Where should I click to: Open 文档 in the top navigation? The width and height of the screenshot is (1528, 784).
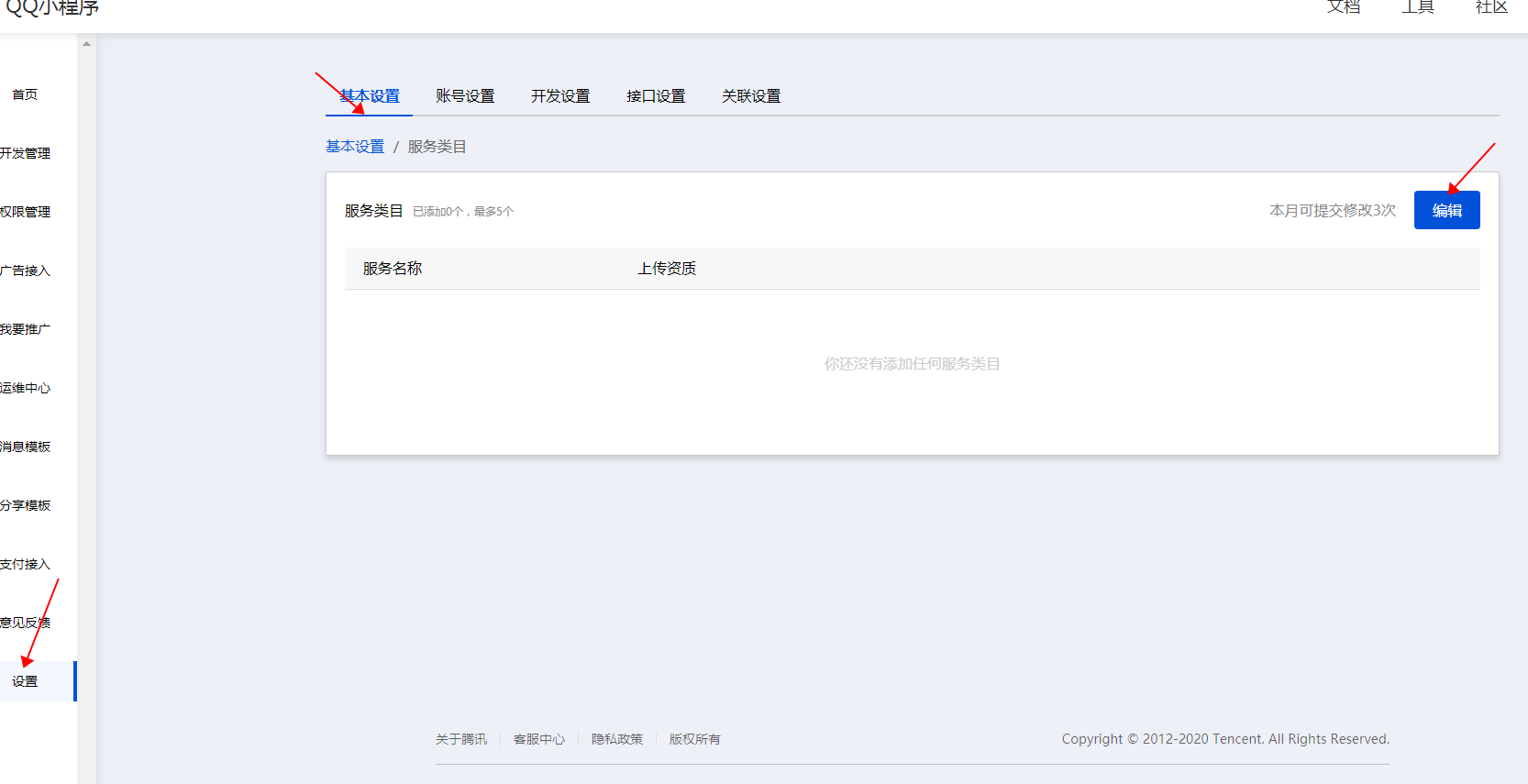coord(1344,7)
